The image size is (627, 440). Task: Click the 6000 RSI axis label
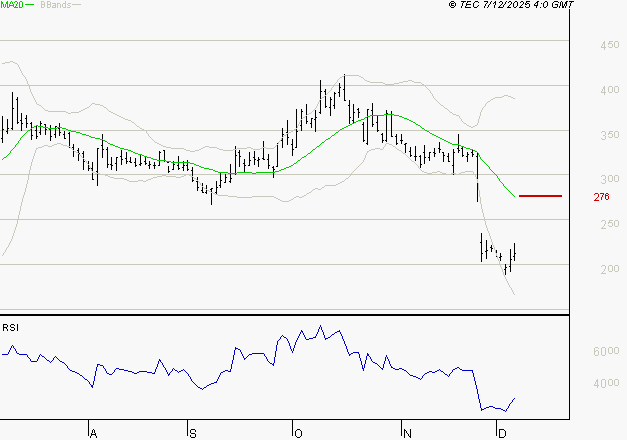tap(606, 352)
